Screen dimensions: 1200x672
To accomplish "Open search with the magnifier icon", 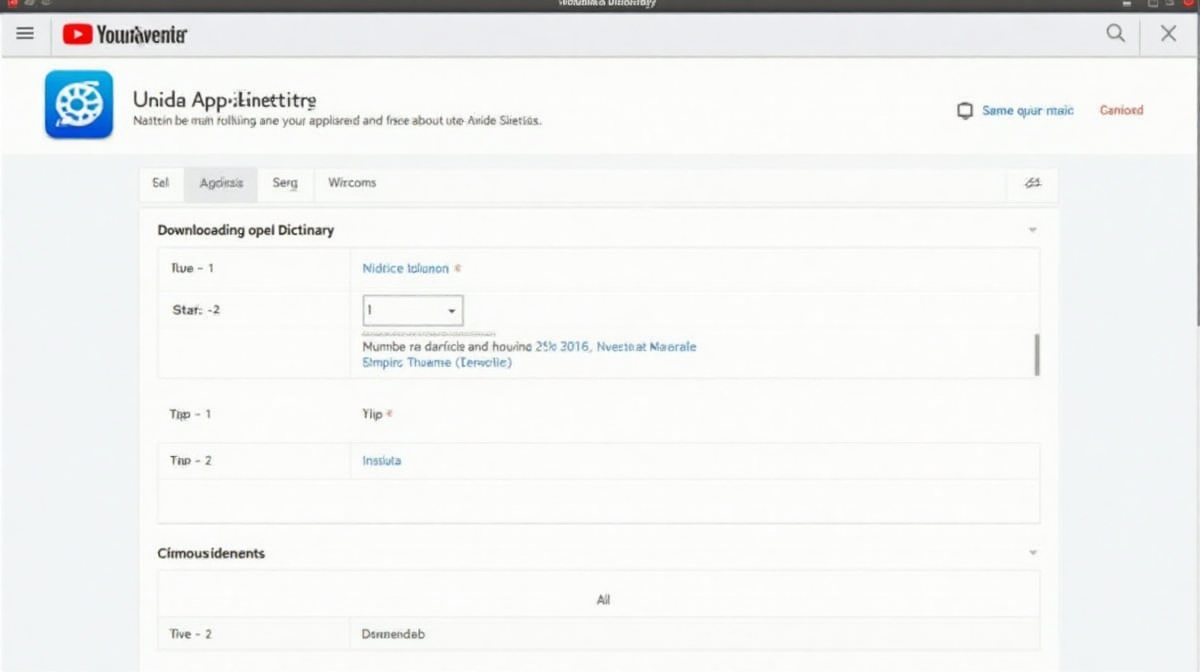I will tap(1115, 34).
